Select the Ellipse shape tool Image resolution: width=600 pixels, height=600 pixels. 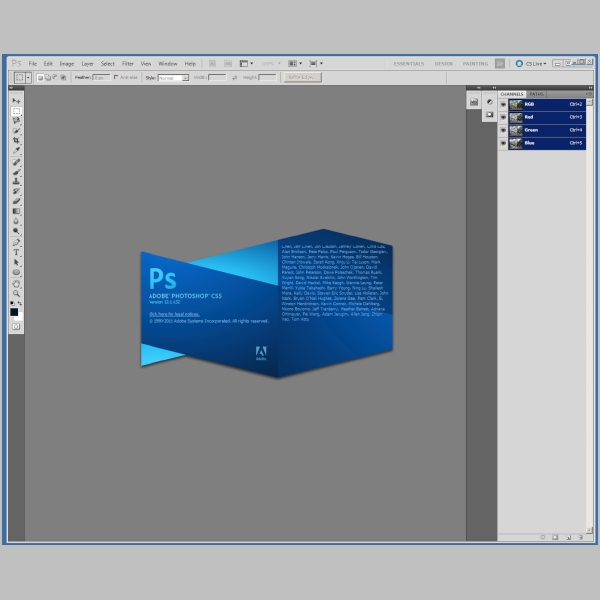[16, 272]
